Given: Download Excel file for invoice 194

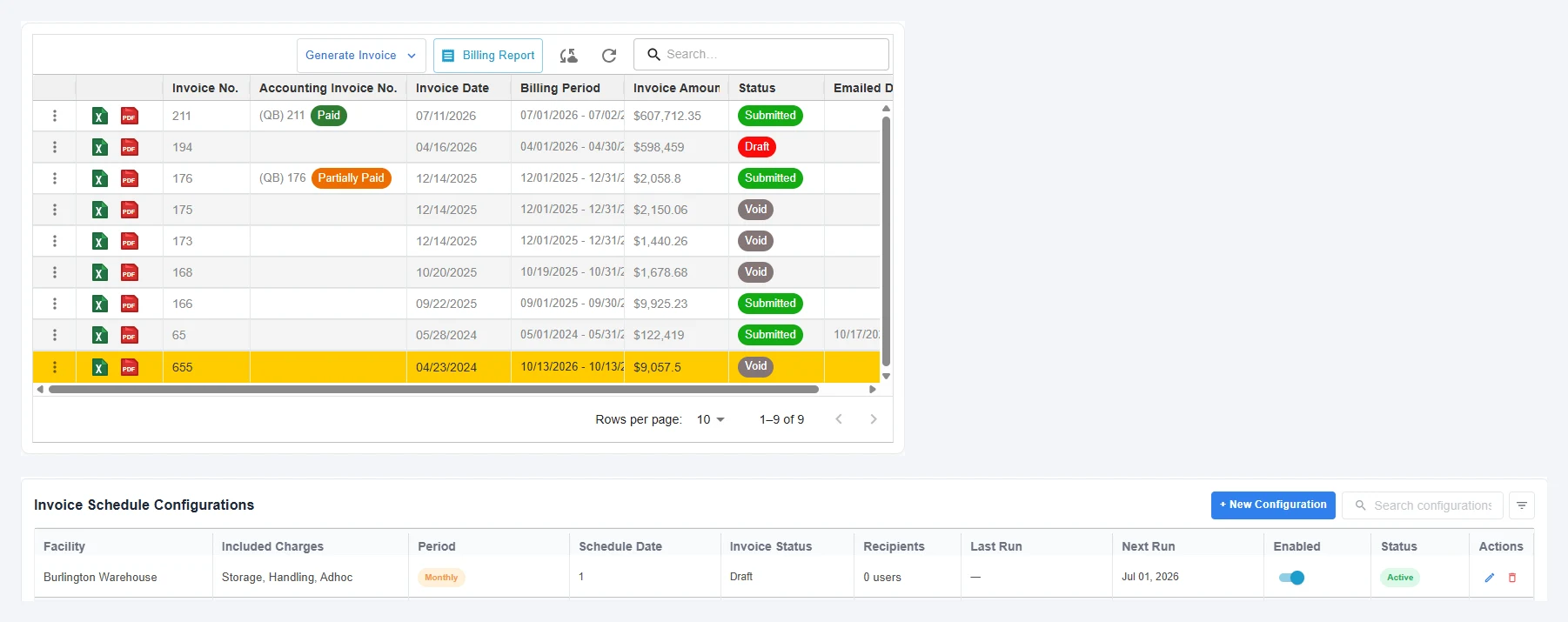Looking at the screenshot, I should point(100,147).
